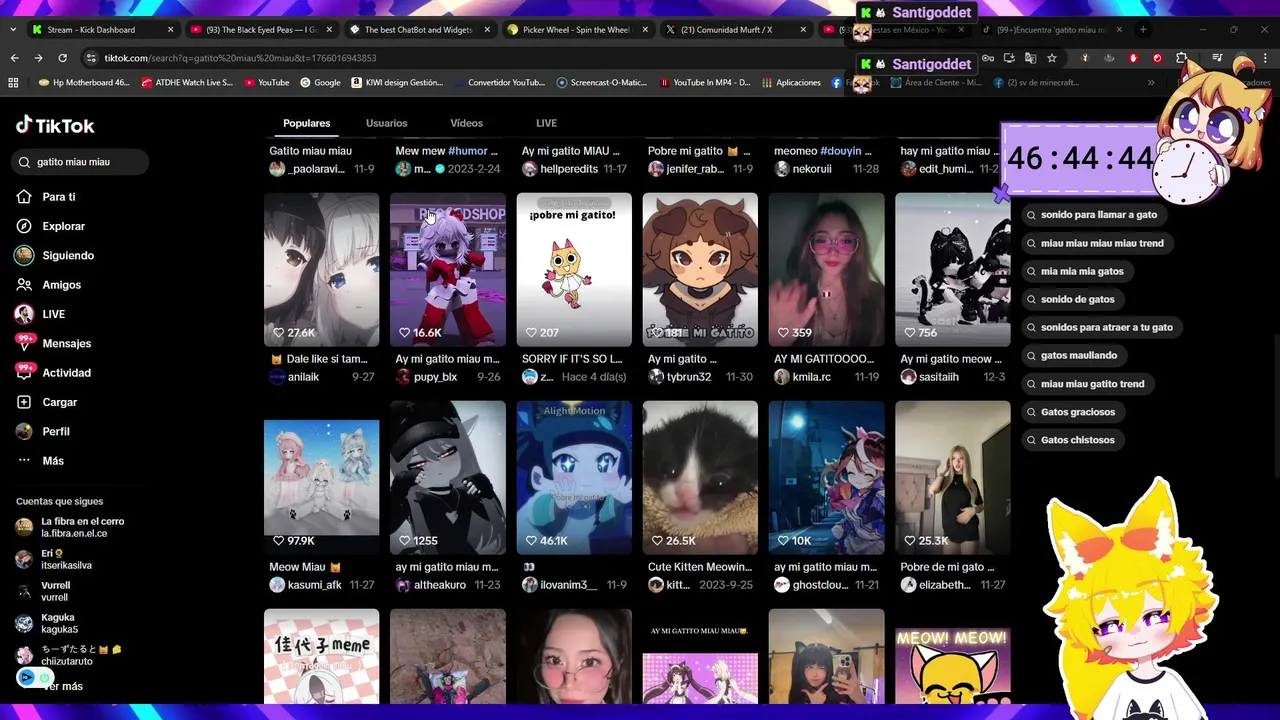Open the Mensajes inbox icon
The width and height of the screenshot is (1280, 720).
24,343
